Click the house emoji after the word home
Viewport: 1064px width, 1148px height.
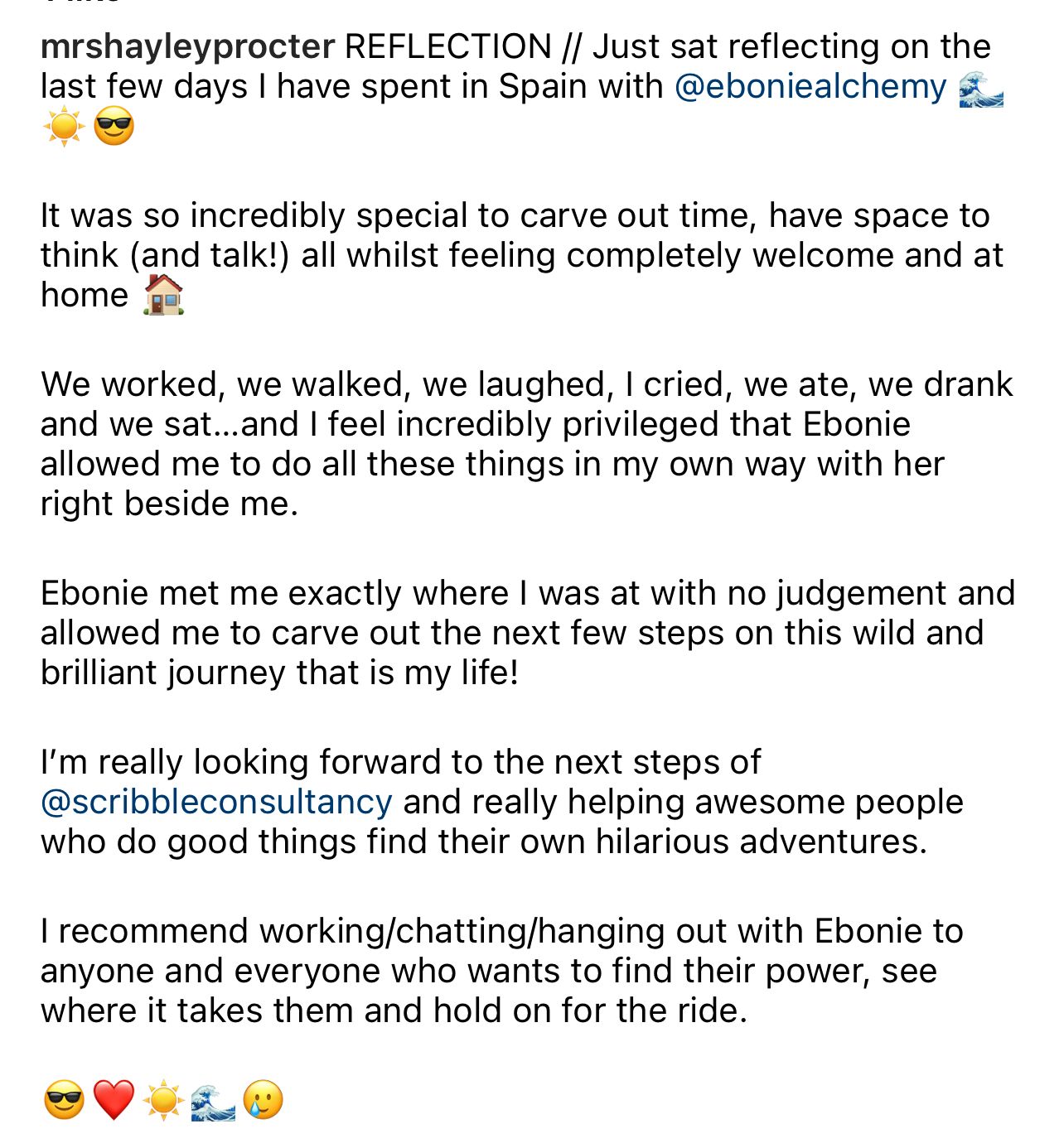point(164,295)
